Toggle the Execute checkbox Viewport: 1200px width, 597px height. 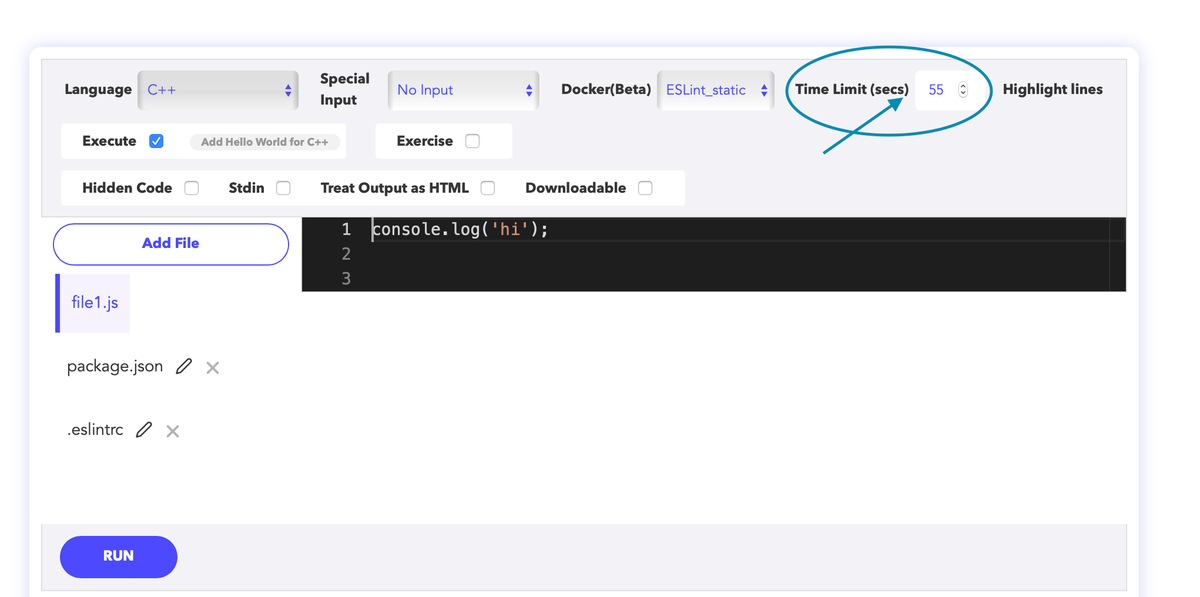click(x=156, y=141)
